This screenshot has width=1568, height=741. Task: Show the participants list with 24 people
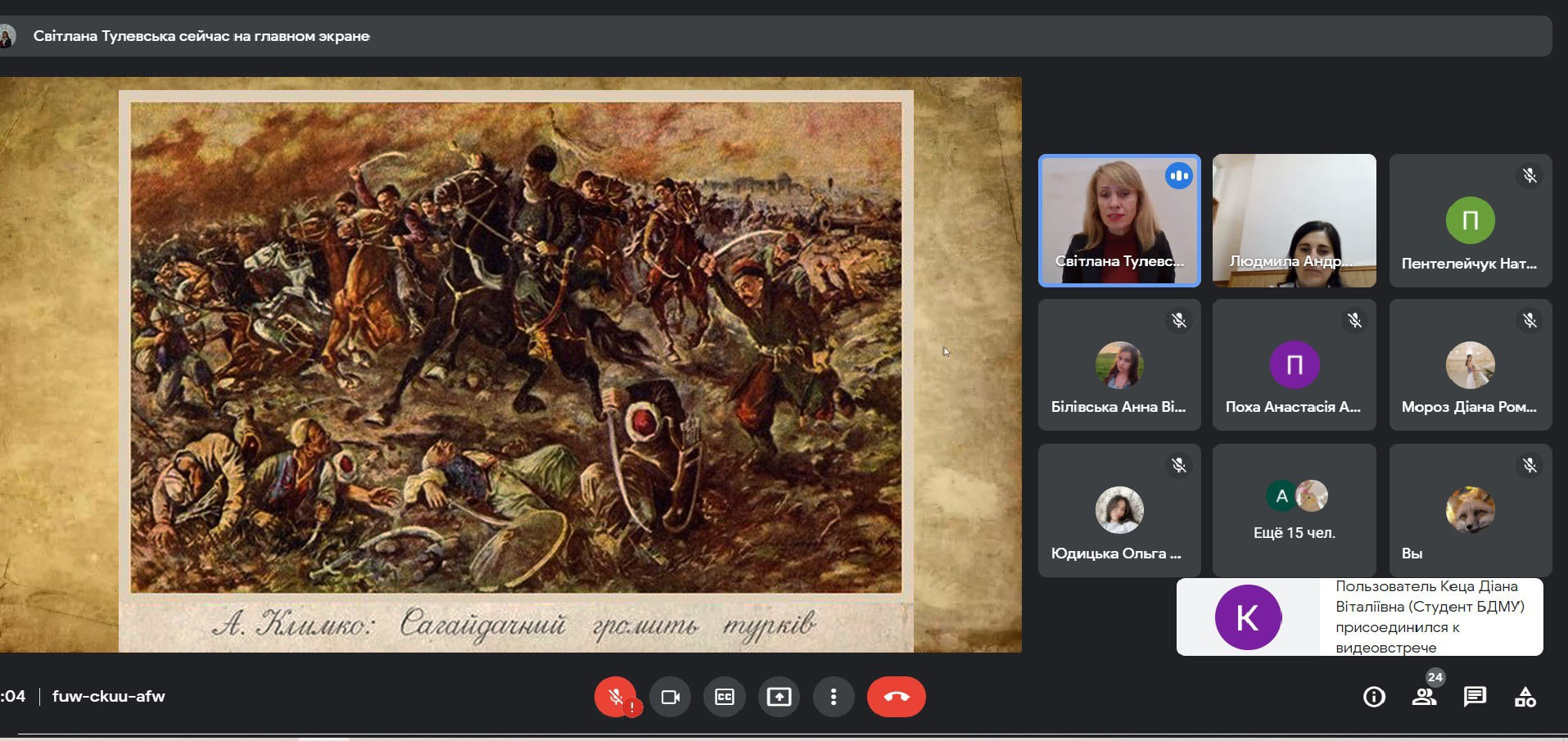click(x=1425, y=697)
